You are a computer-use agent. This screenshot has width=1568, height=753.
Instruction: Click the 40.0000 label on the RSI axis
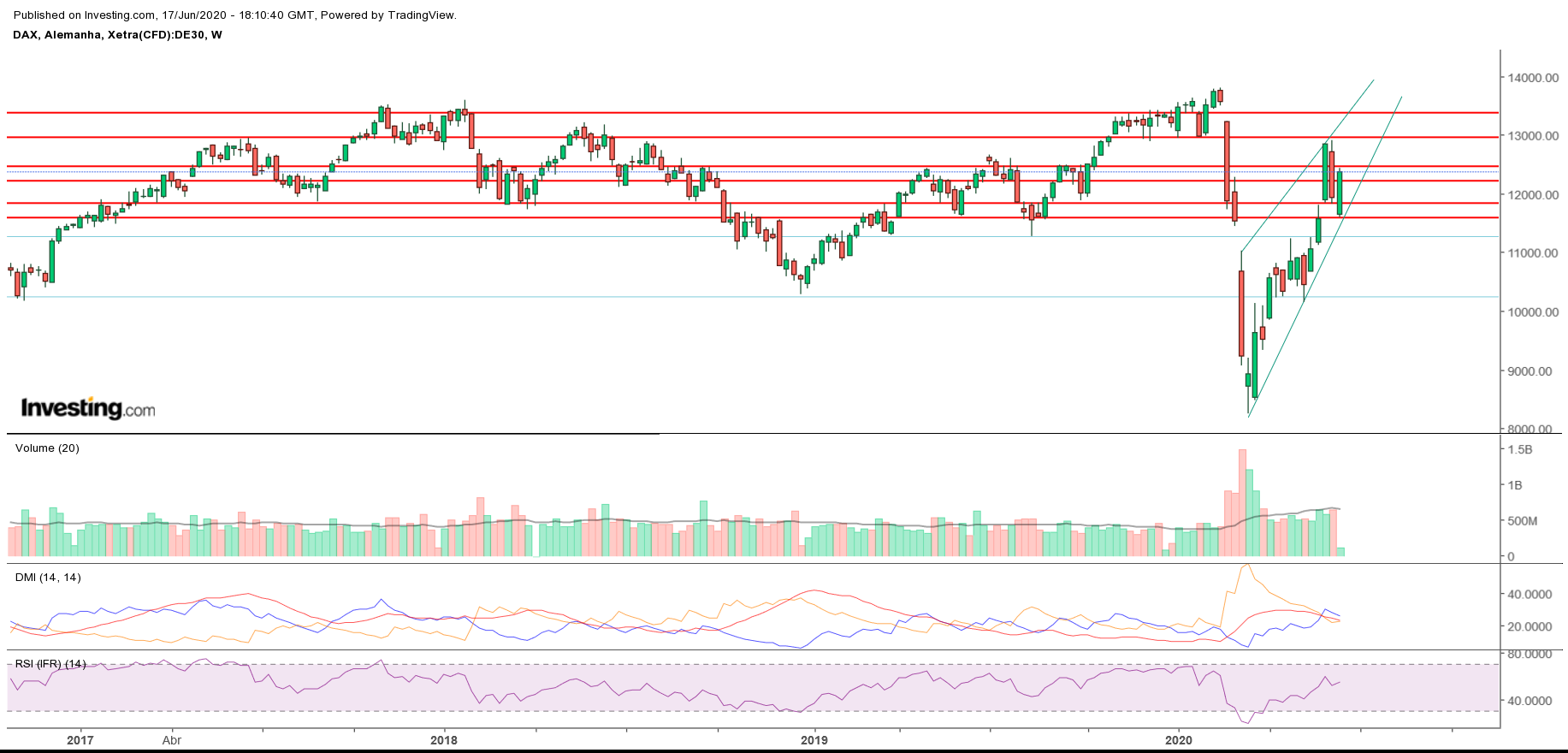[1530, 701]
